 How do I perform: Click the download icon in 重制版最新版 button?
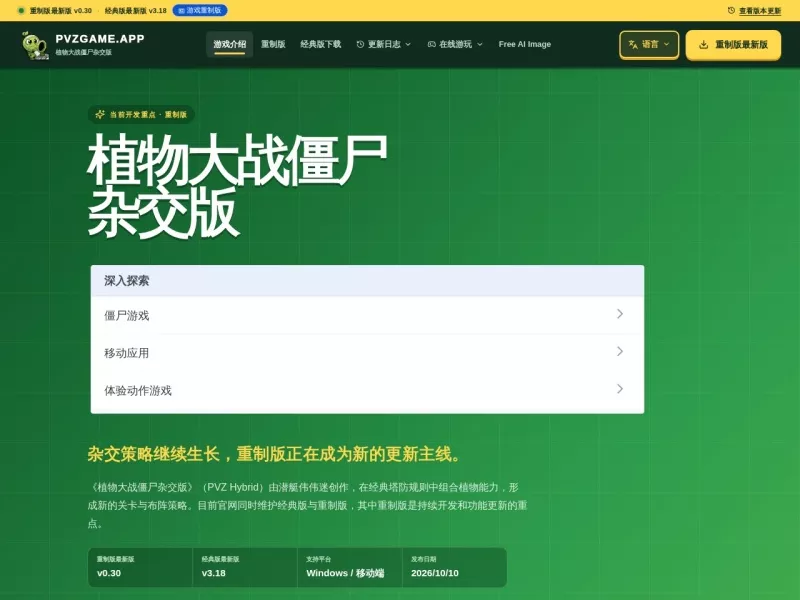[704, 44]
